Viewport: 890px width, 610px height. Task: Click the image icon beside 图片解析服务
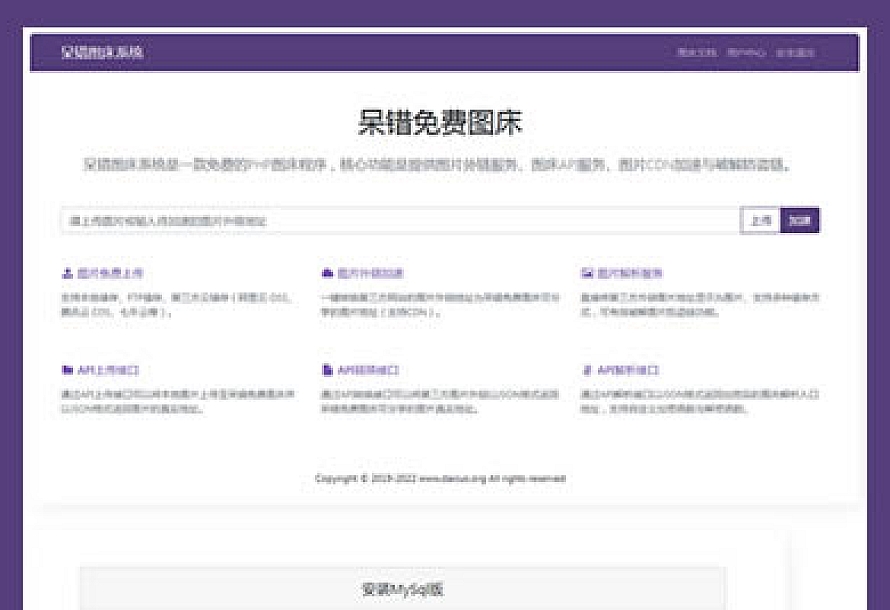[587, 273]
